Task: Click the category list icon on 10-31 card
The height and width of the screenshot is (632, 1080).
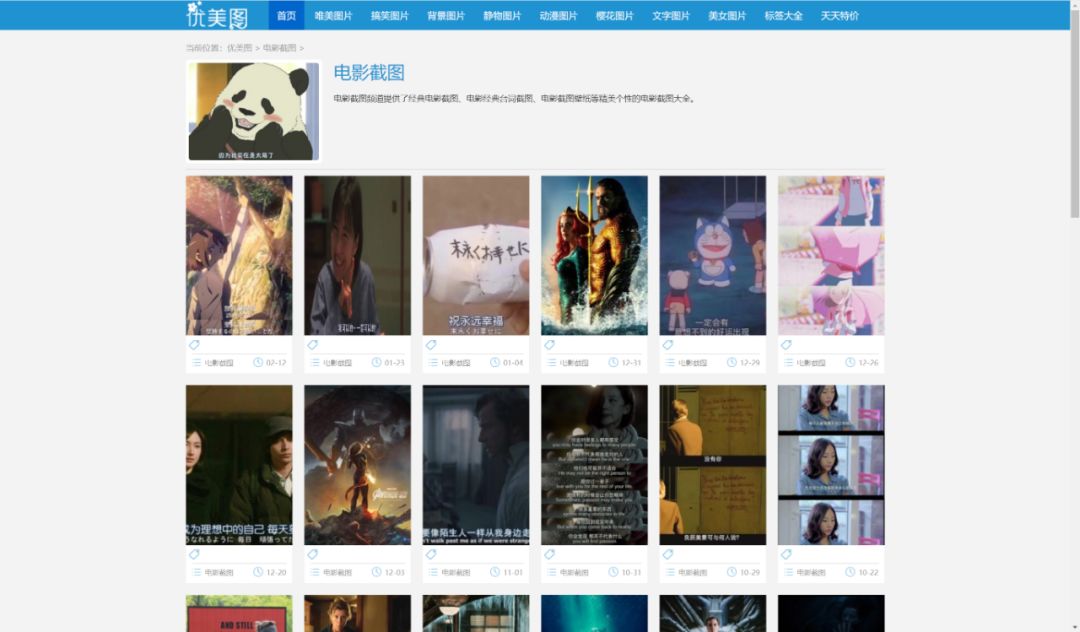Action: (552, 572)
